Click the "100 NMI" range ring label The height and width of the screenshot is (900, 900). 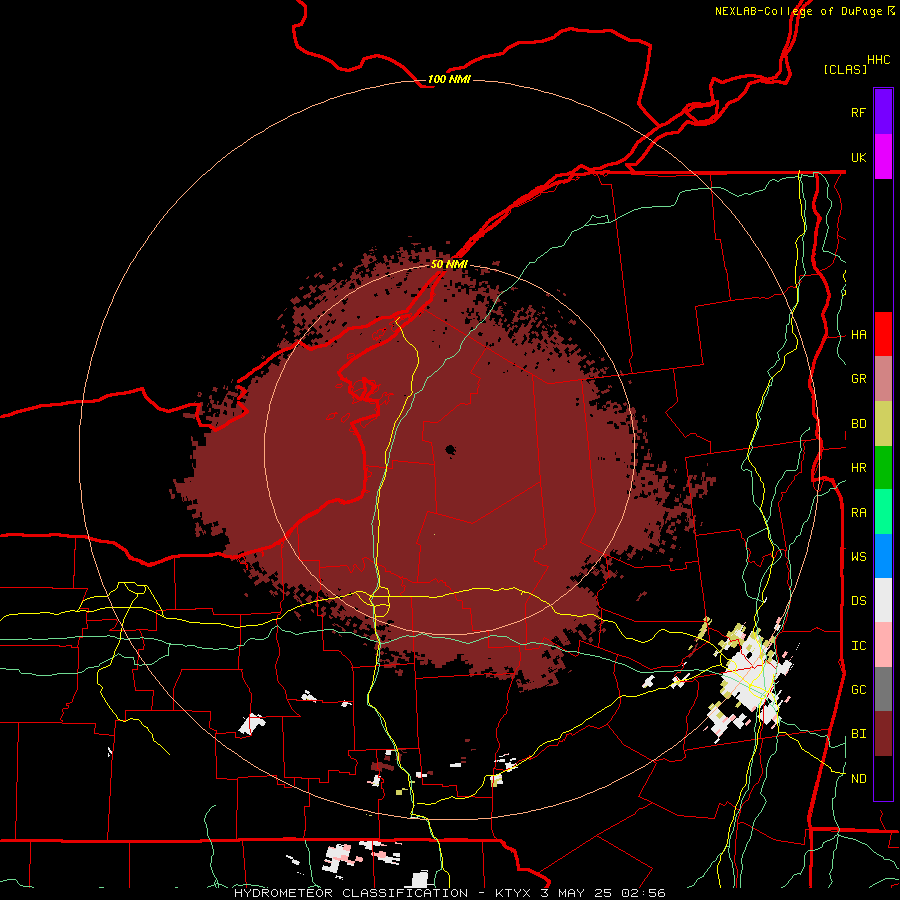(x=449, y=79)
